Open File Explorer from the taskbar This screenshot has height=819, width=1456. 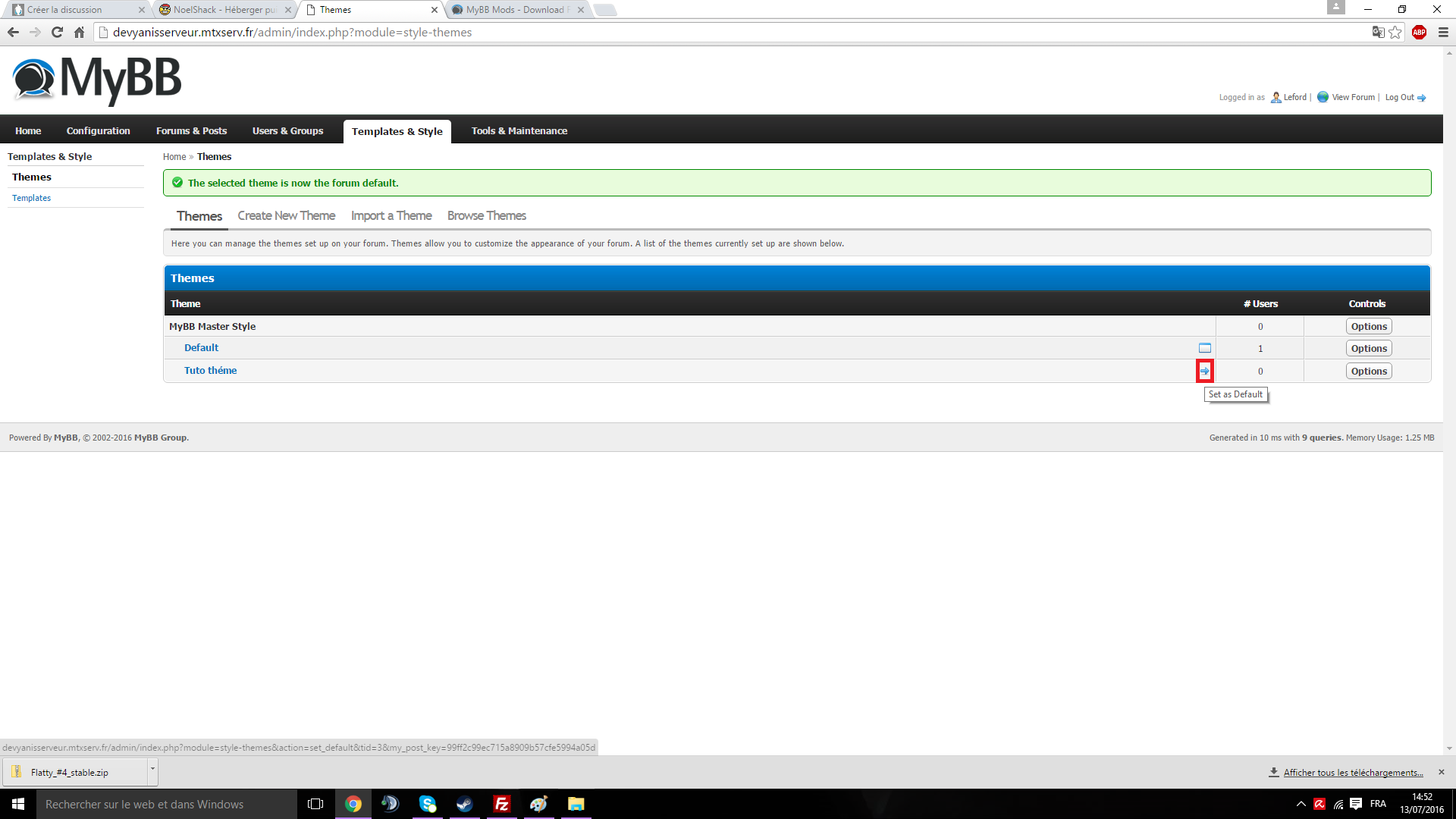pyautogui.click(x=576, y=804)
